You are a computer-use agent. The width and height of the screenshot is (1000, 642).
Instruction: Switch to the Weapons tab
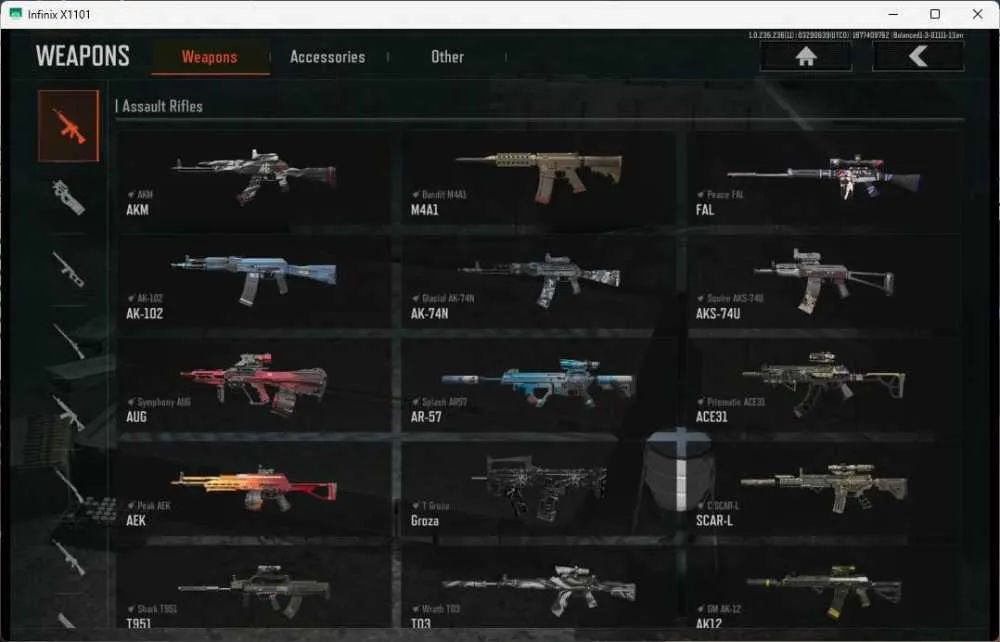210,57
